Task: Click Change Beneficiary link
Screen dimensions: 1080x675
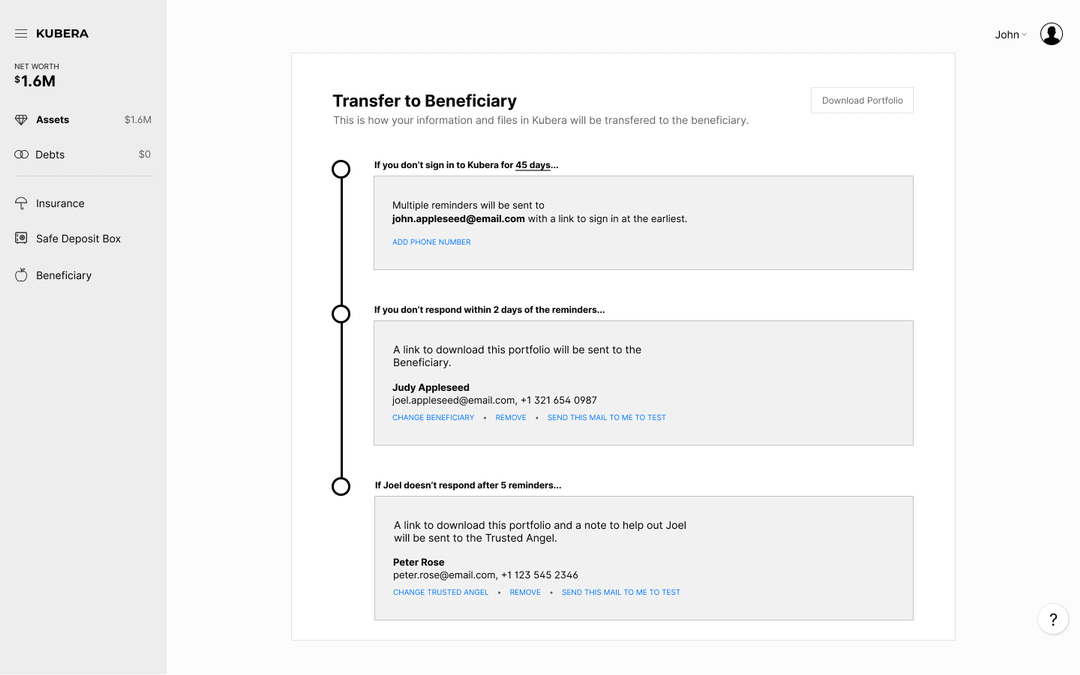Action: coord(433,418)
